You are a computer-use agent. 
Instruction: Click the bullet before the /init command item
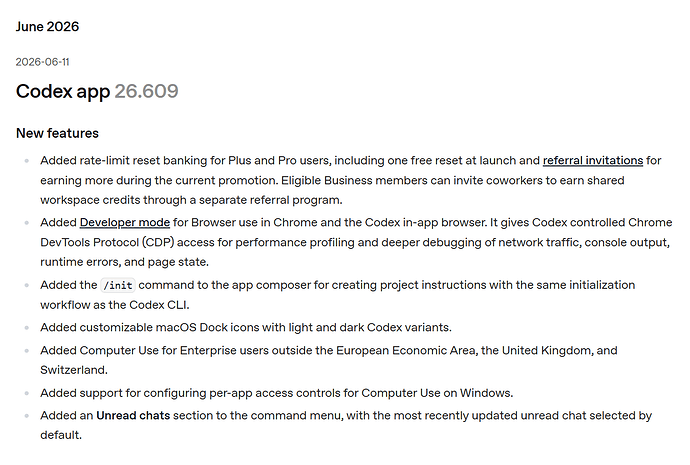(27, 286)
